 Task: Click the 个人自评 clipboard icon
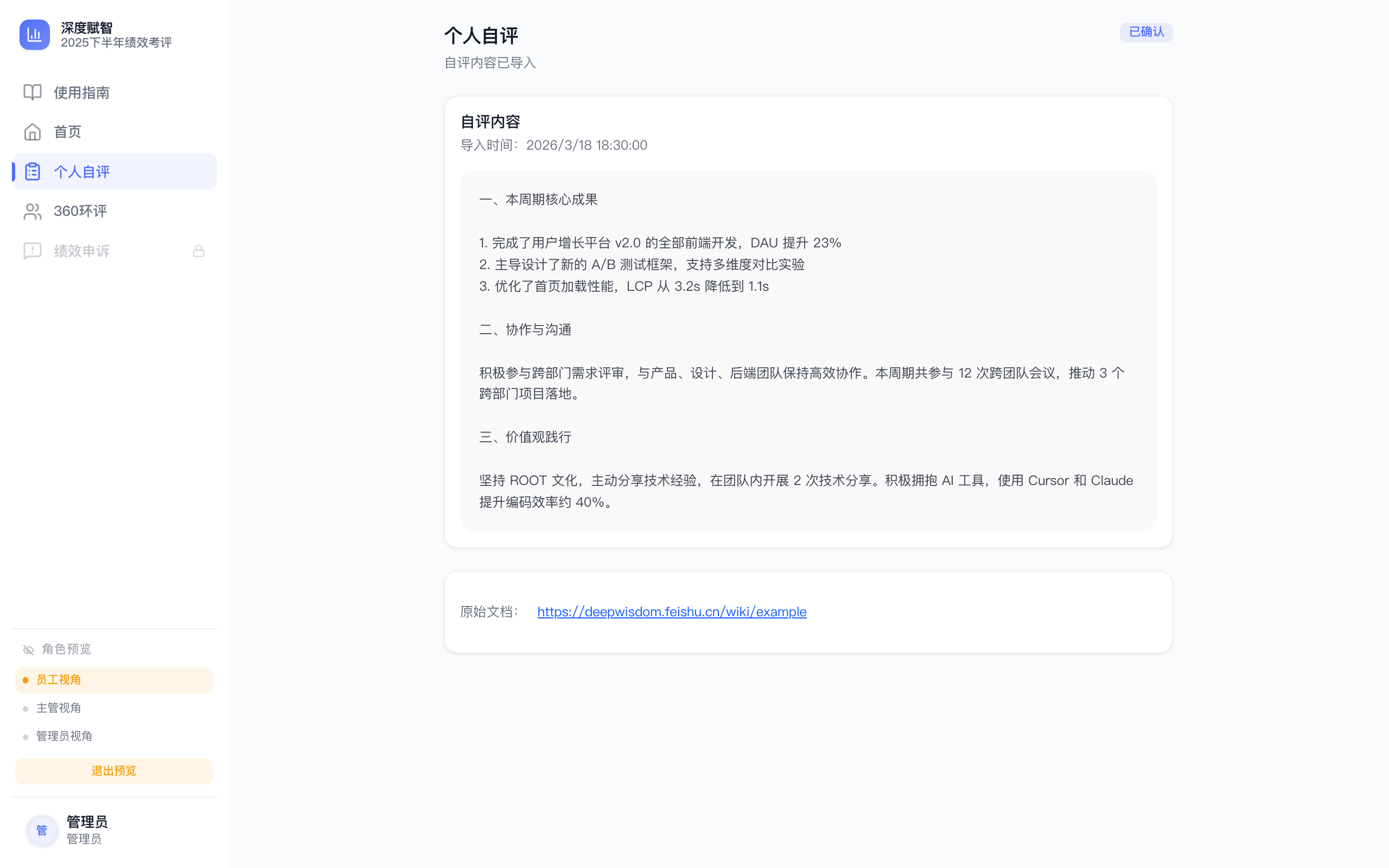(x=32, y=171)
